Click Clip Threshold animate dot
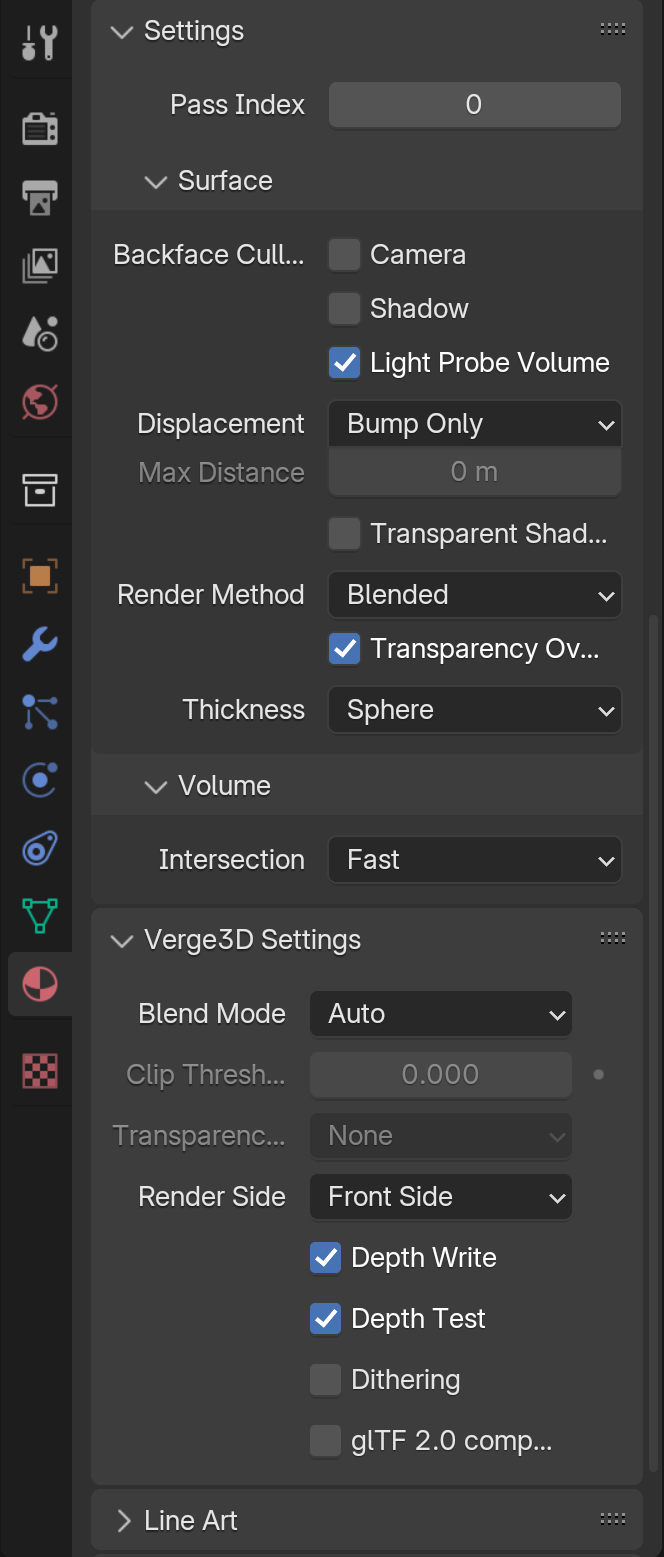The width and height of the screenshot is (664, 1557). coord(599,1075)
